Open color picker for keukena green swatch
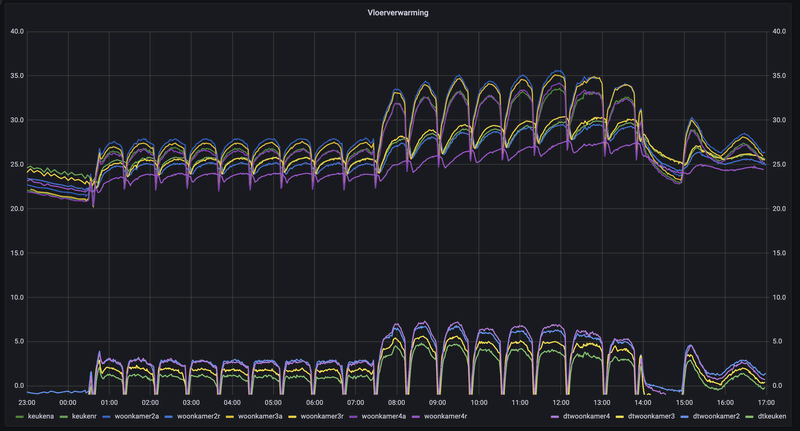The height and width of the screenshot is (431, 800). click(x=20, y=417)
